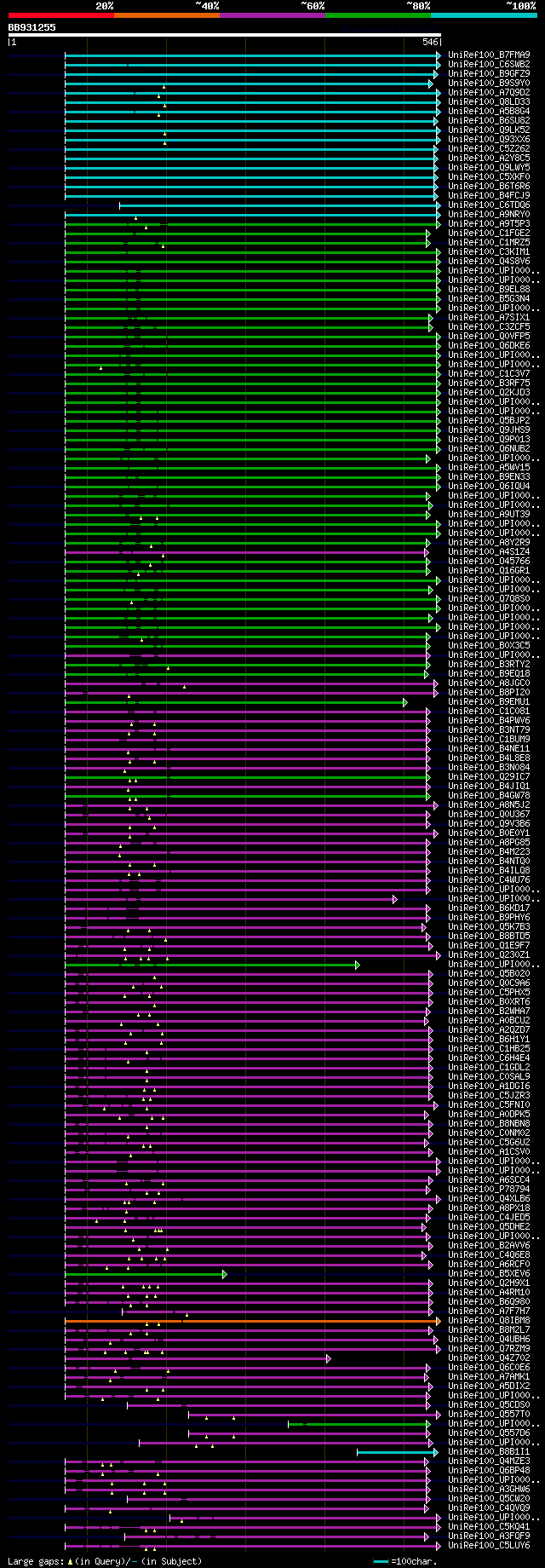Click the UniRef100_A8N5J2 label
This screenshot has width=545, height=1568.
[x=489, y=805]
